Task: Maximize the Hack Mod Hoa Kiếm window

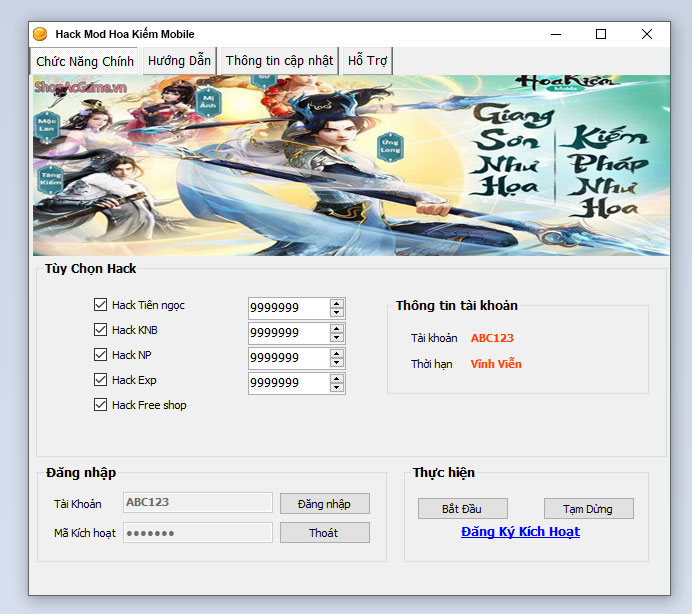Action: pos(601,34)
